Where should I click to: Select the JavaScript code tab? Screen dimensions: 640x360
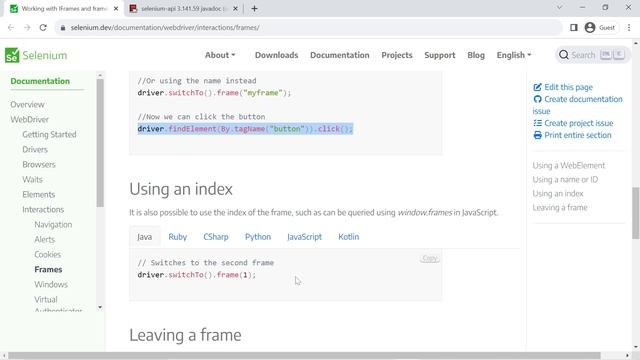(304, 237)
